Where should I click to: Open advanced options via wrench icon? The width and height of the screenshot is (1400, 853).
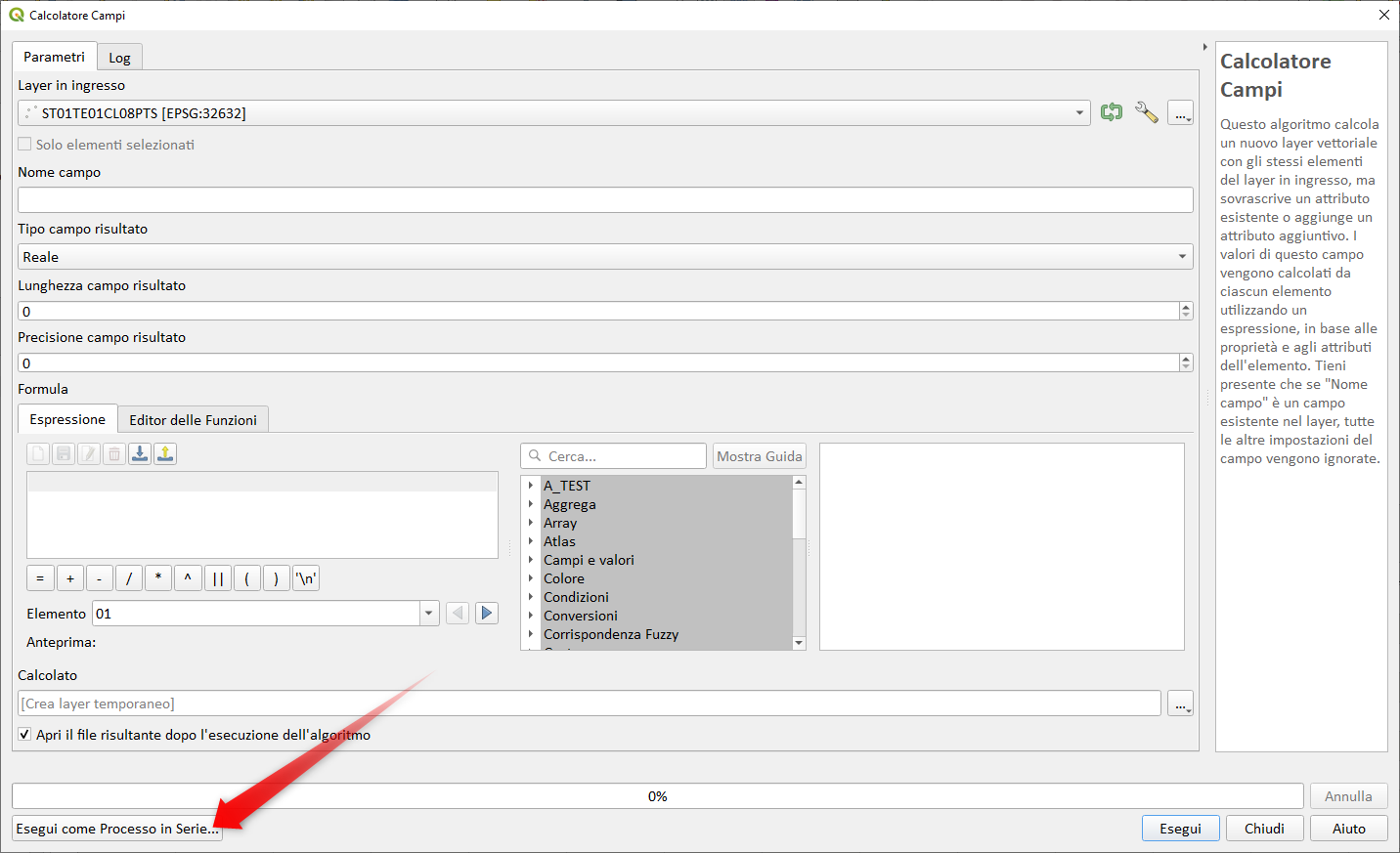pyautogui.click(x=1146, y=112)
